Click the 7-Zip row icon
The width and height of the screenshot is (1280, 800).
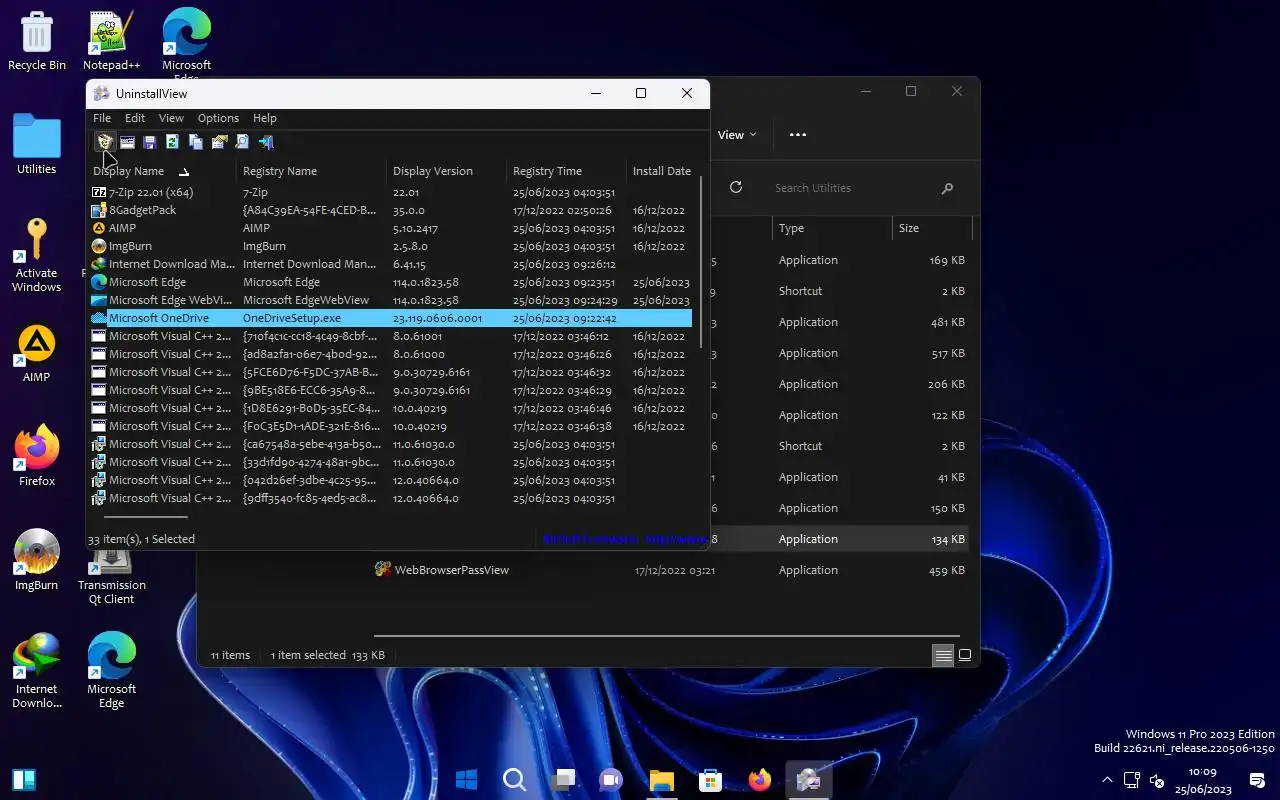pyautogui.click(x=98, y=192)
